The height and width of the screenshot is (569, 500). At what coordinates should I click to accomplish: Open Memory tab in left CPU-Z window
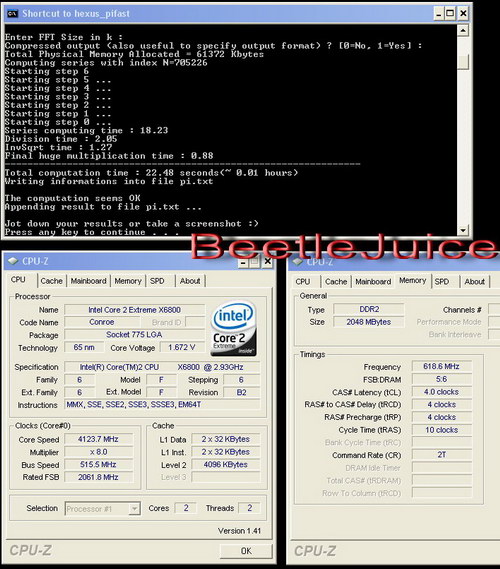[128, 281]
